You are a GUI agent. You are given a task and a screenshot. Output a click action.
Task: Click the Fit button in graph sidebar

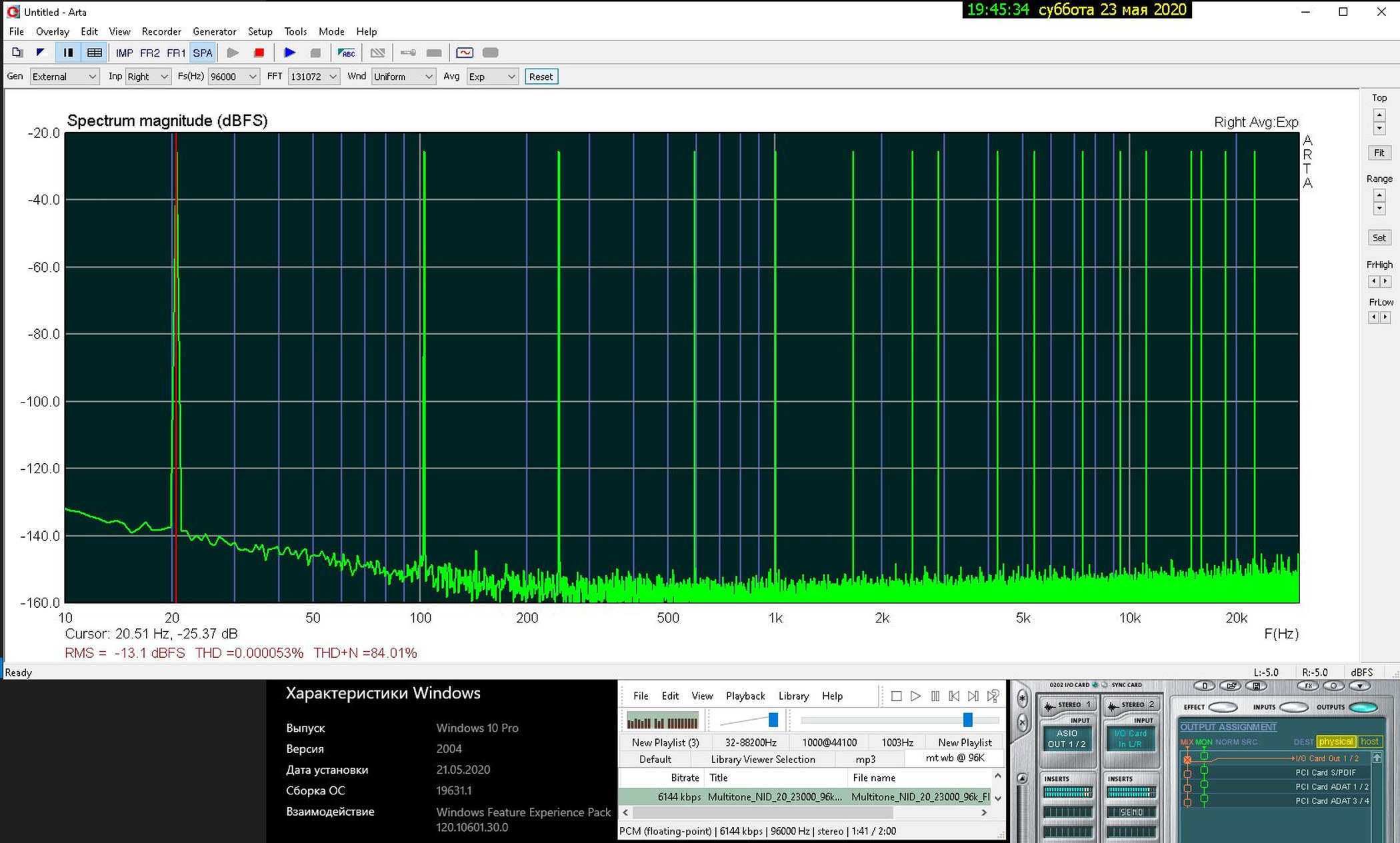[1379, 153]
